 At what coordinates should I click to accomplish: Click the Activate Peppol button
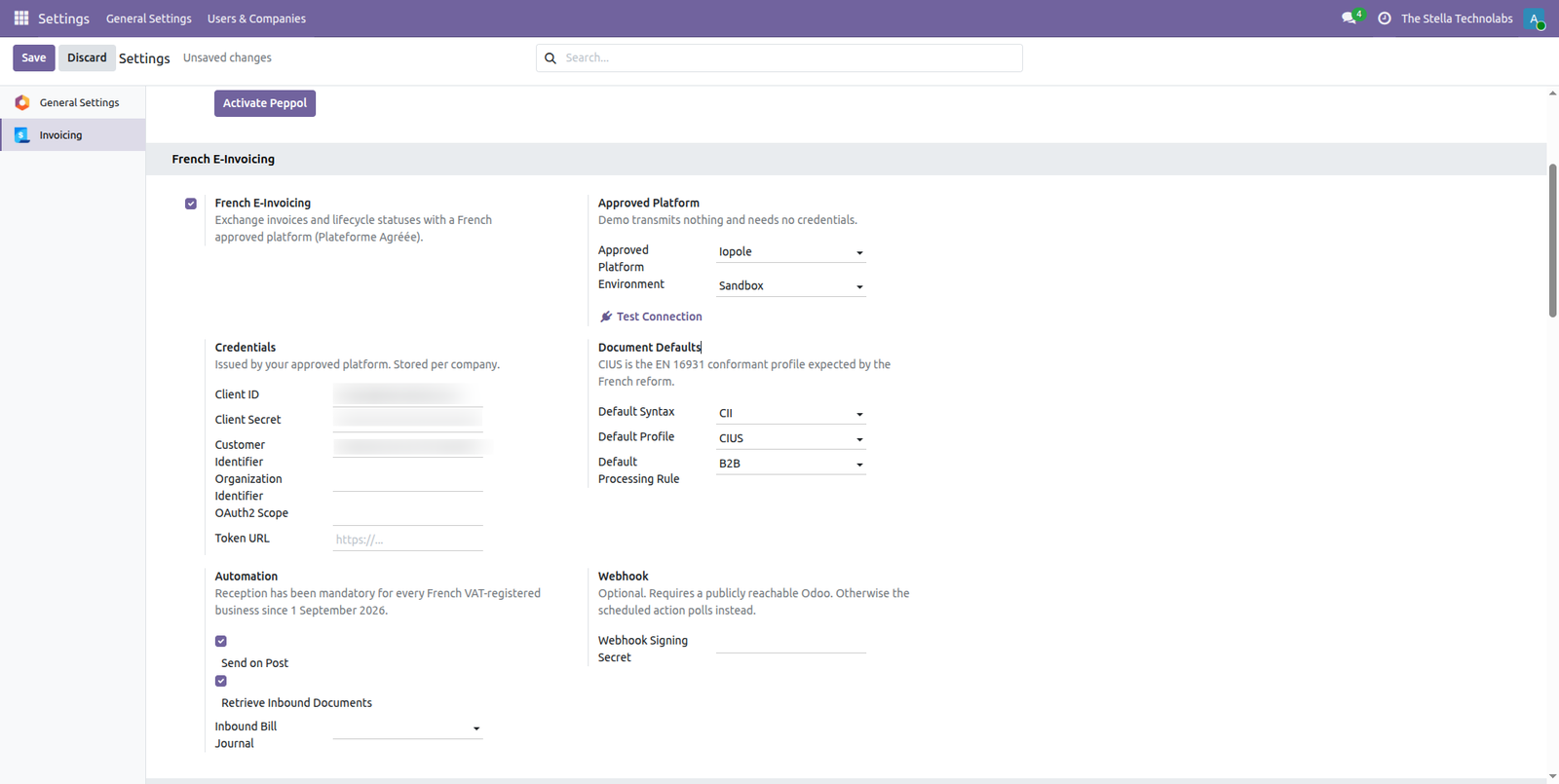265,103
